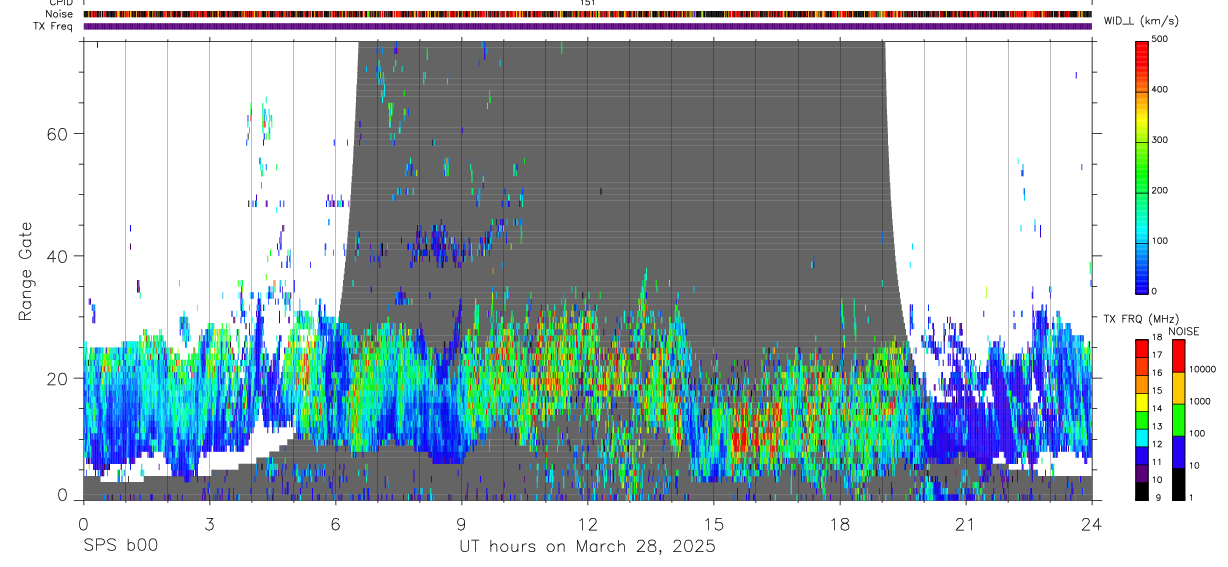Click the Noise strip above the plot
Viewport: 1228px width, 567px height.
[x=588, y=14]
